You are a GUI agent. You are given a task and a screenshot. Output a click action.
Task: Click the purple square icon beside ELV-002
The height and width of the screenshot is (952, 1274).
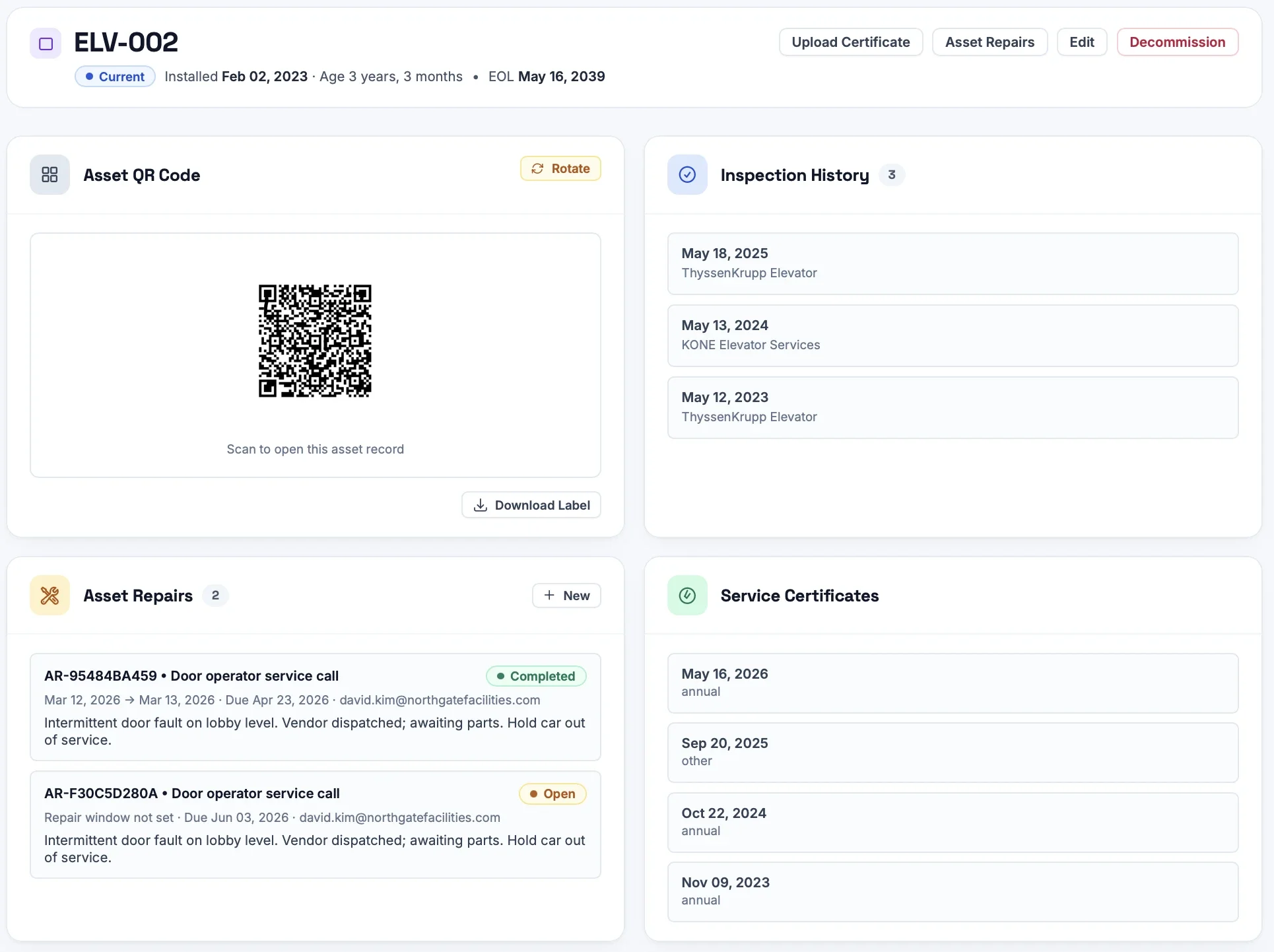click(x=46, y=44)
